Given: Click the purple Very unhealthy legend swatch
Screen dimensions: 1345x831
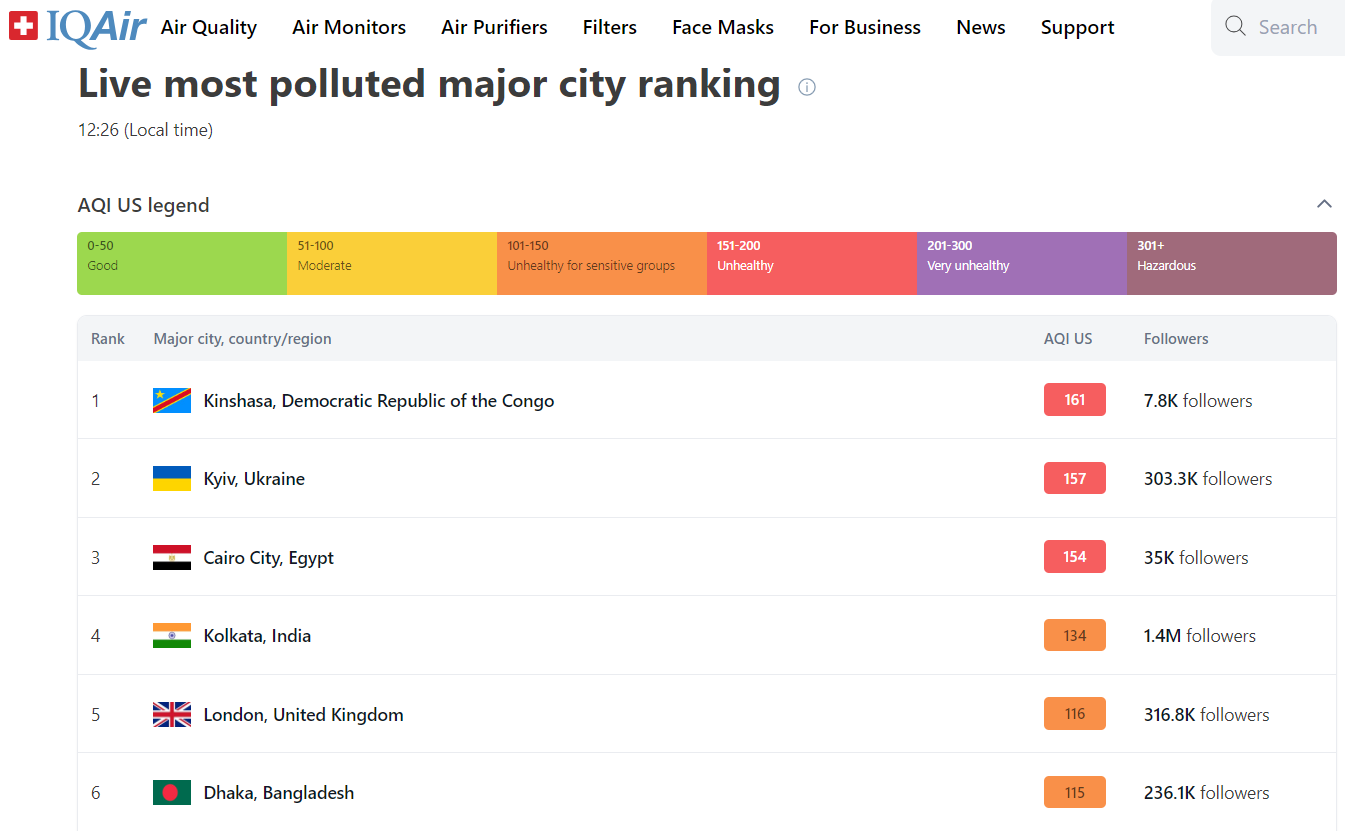Looking at the screenshot, I should click(x=1021, y=264).
